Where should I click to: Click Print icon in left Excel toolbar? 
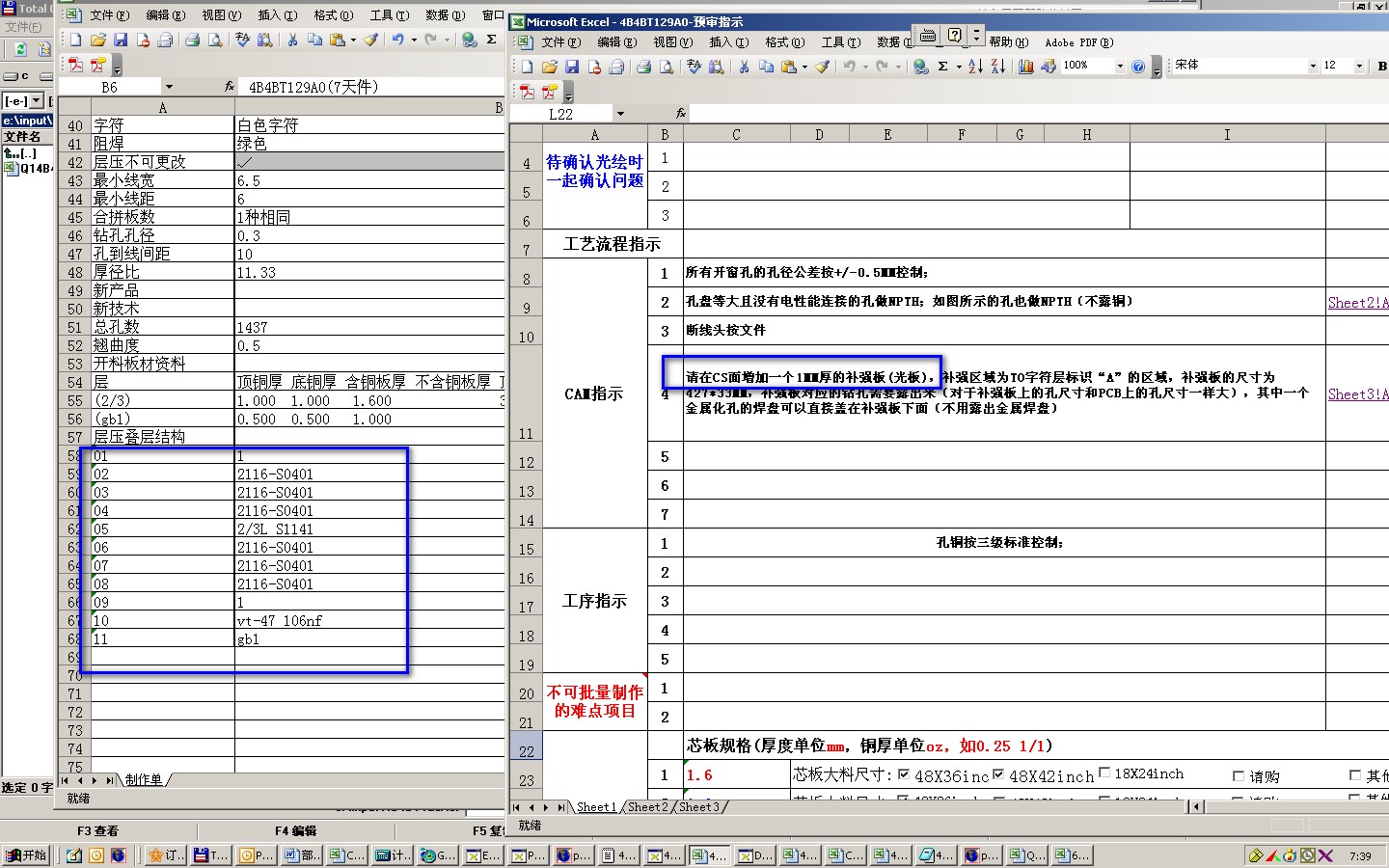[193, 40]
